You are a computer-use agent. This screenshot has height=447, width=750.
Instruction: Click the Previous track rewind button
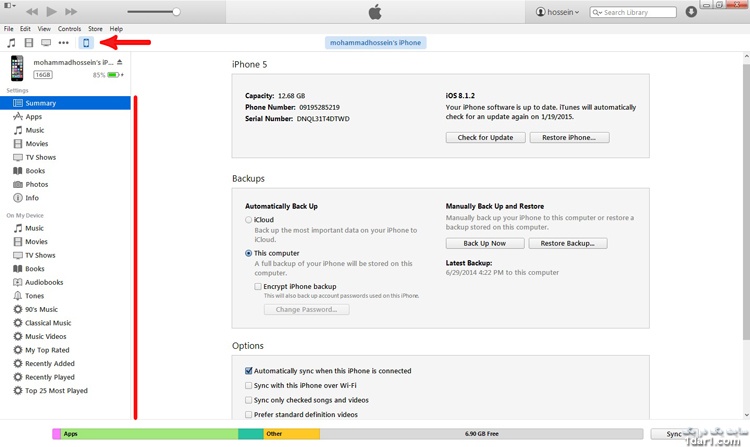tap(32, 11)
